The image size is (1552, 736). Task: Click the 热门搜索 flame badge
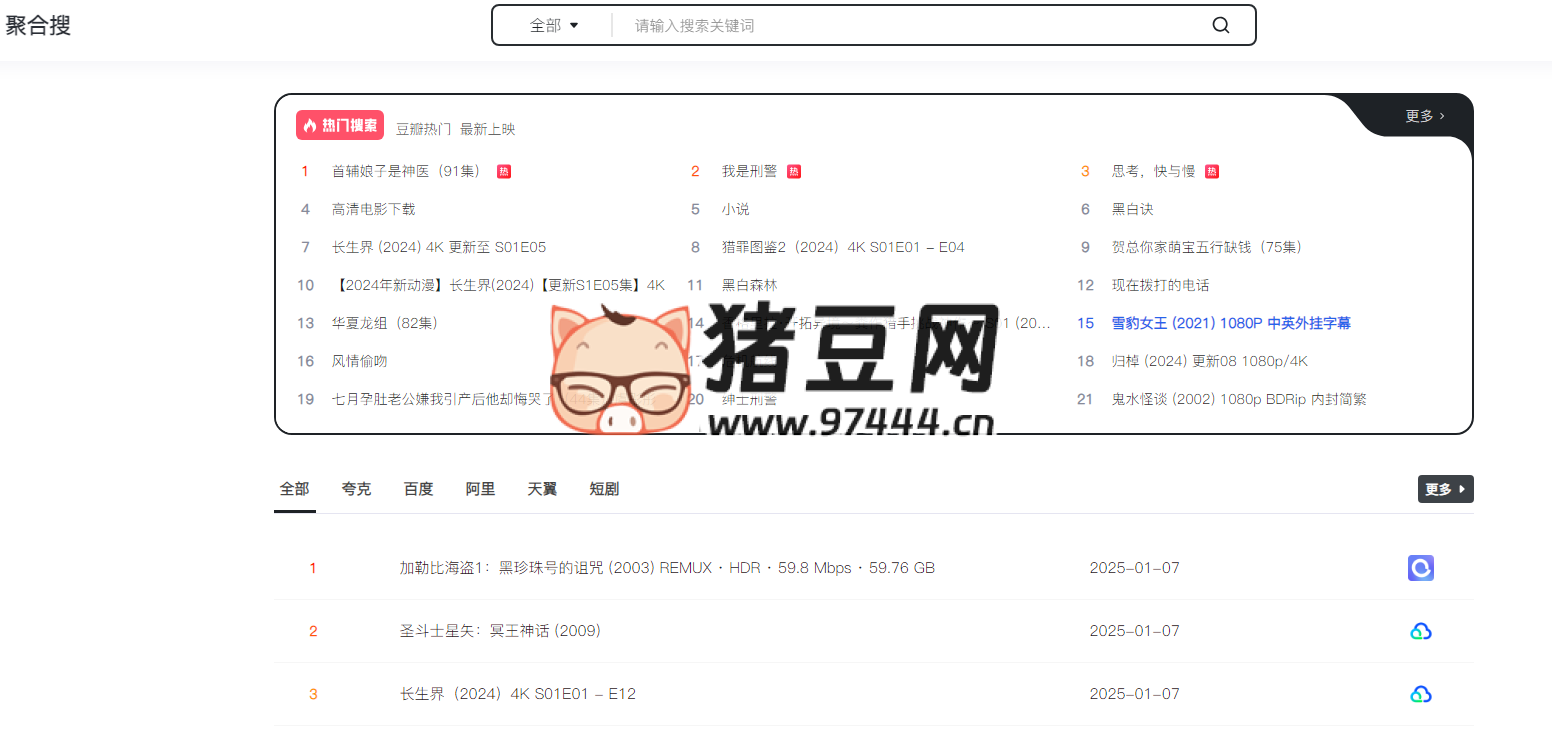(x=340, y=126)
